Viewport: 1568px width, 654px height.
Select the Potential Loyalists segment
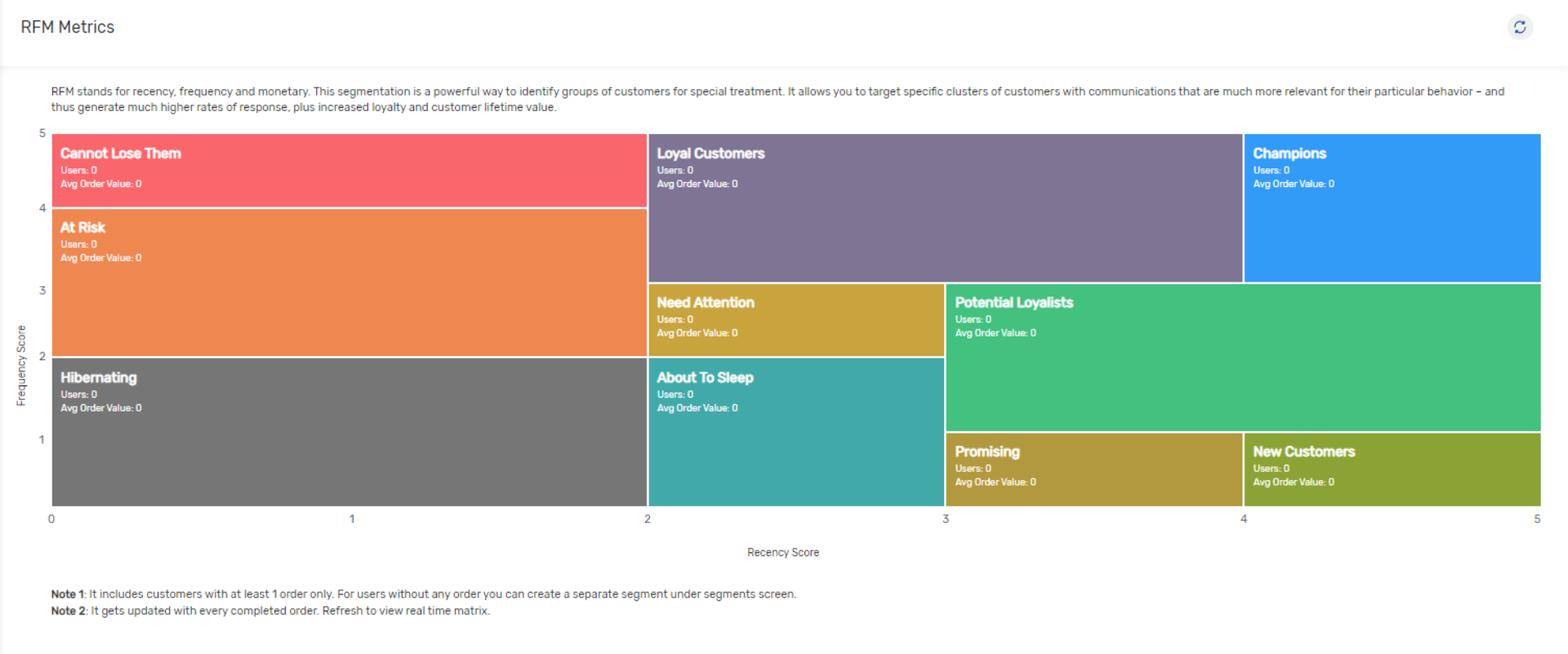coord(1243,358)
